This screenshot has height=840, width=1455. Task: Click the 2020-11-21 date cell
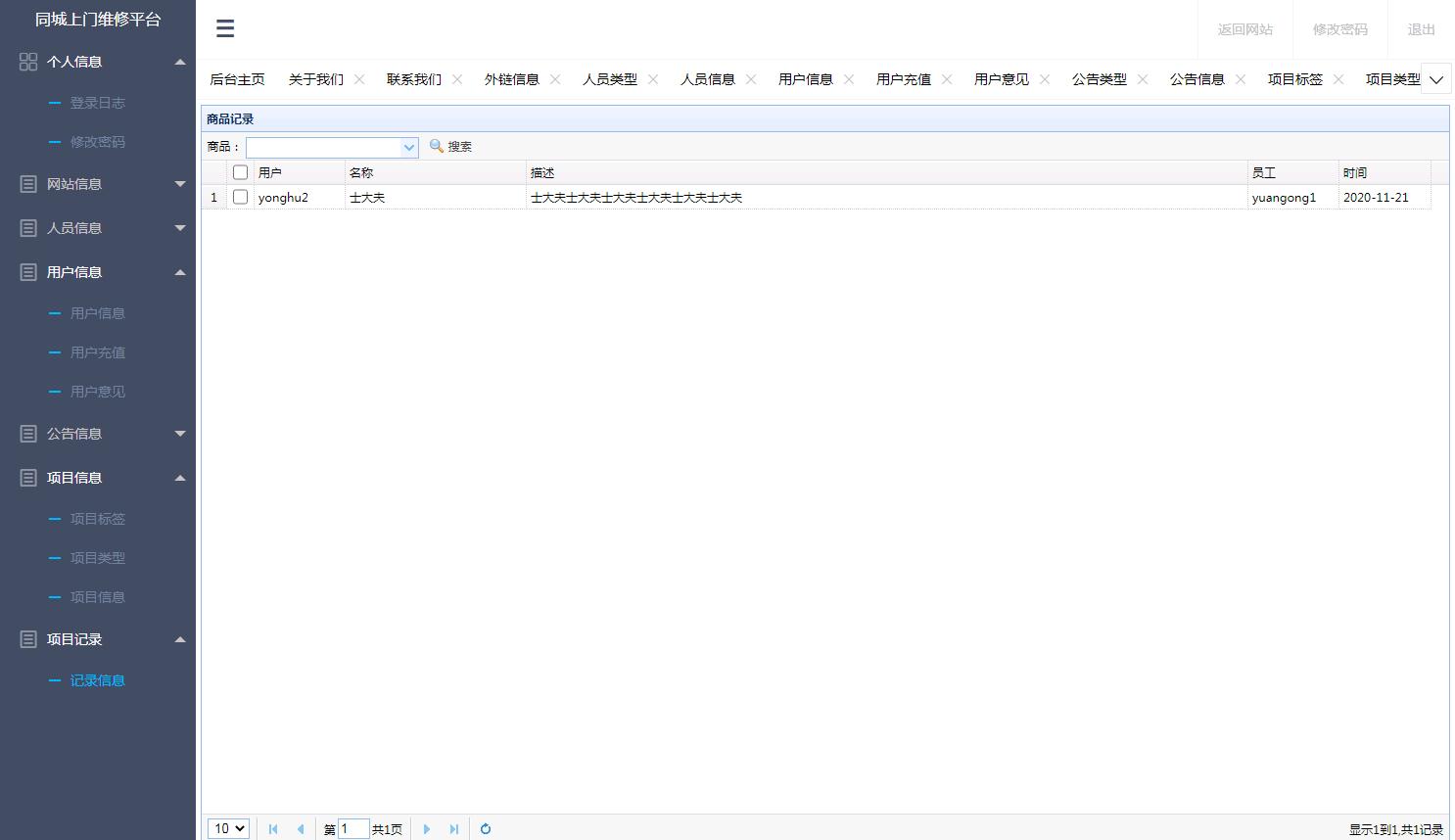(x=1385, y=197)
